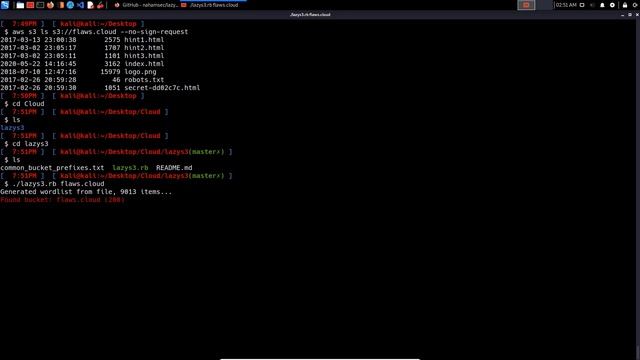Click the orange book-like panel launcher icon
Viewport: 640px width, 360px height.
point(60,5)
